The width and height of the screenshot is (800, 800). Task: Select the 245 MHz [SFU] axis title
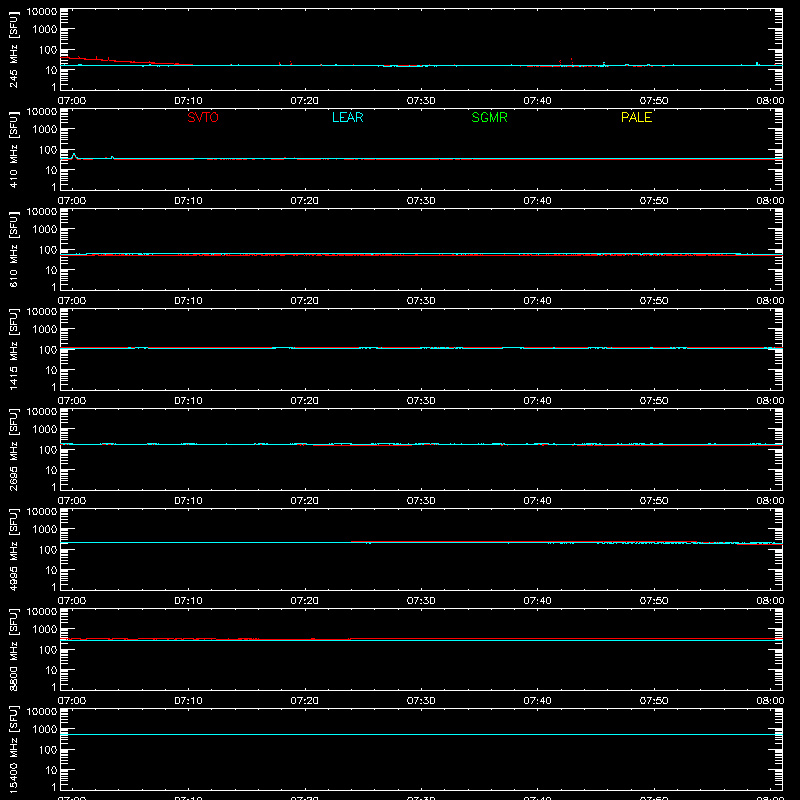click(13, 49)
